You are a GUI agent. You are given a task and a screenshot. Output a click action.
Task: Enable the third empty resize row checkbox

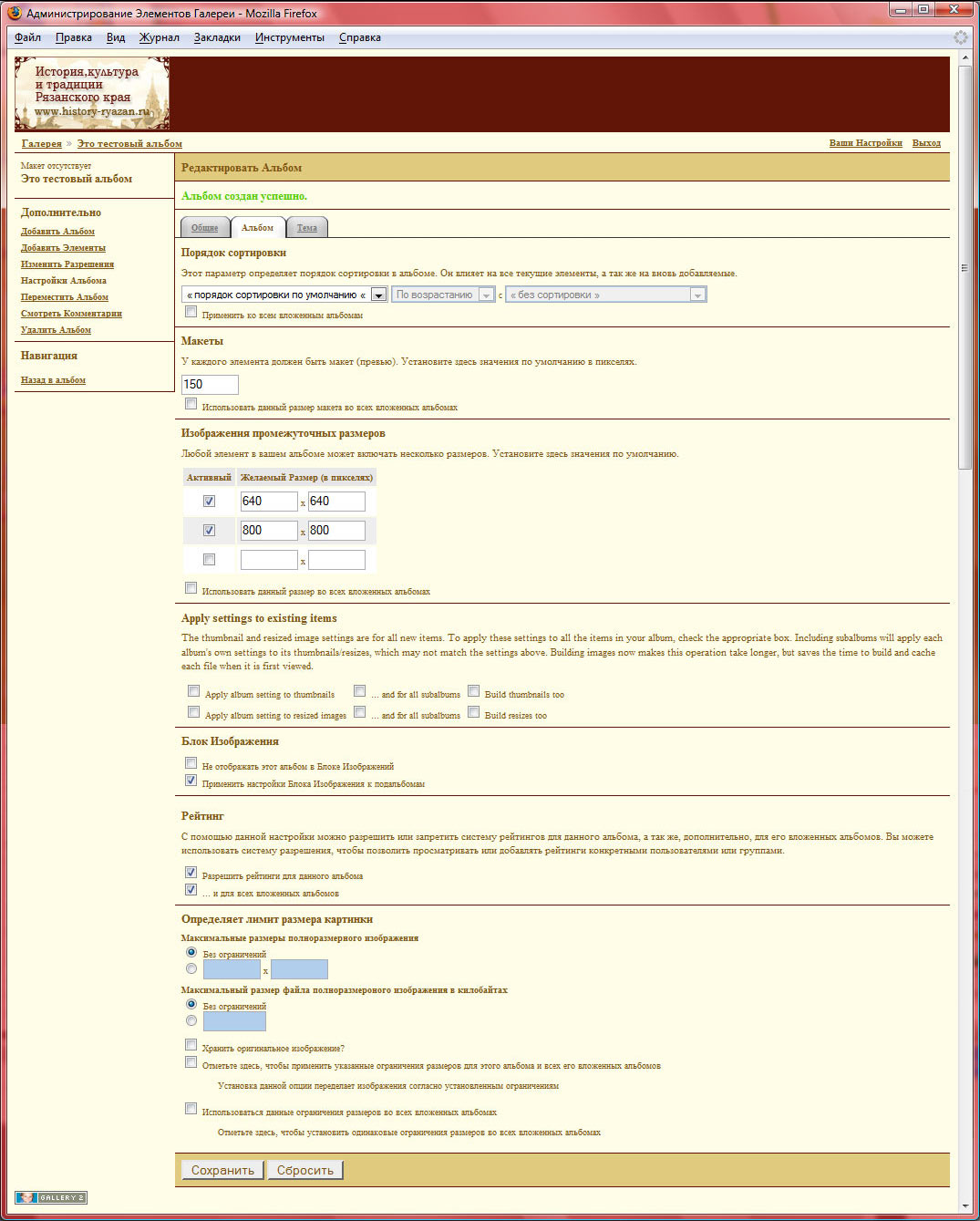[x=209, y=560]
